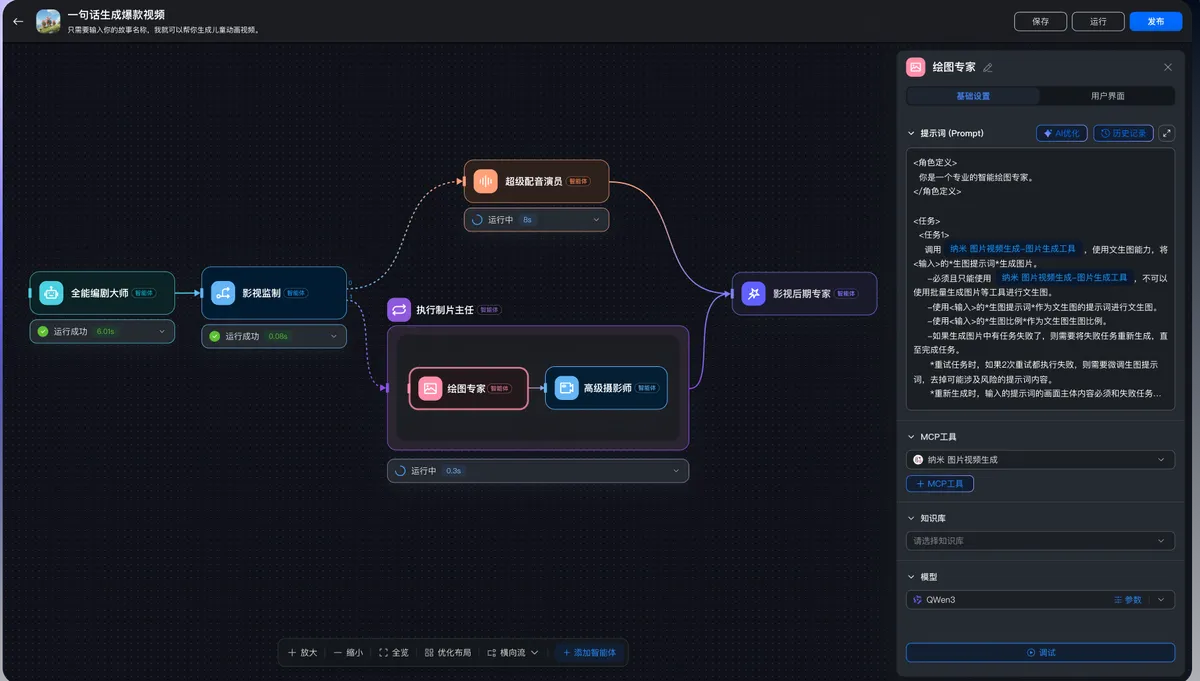Select the 影视监制 node icon

click(223, 293)
